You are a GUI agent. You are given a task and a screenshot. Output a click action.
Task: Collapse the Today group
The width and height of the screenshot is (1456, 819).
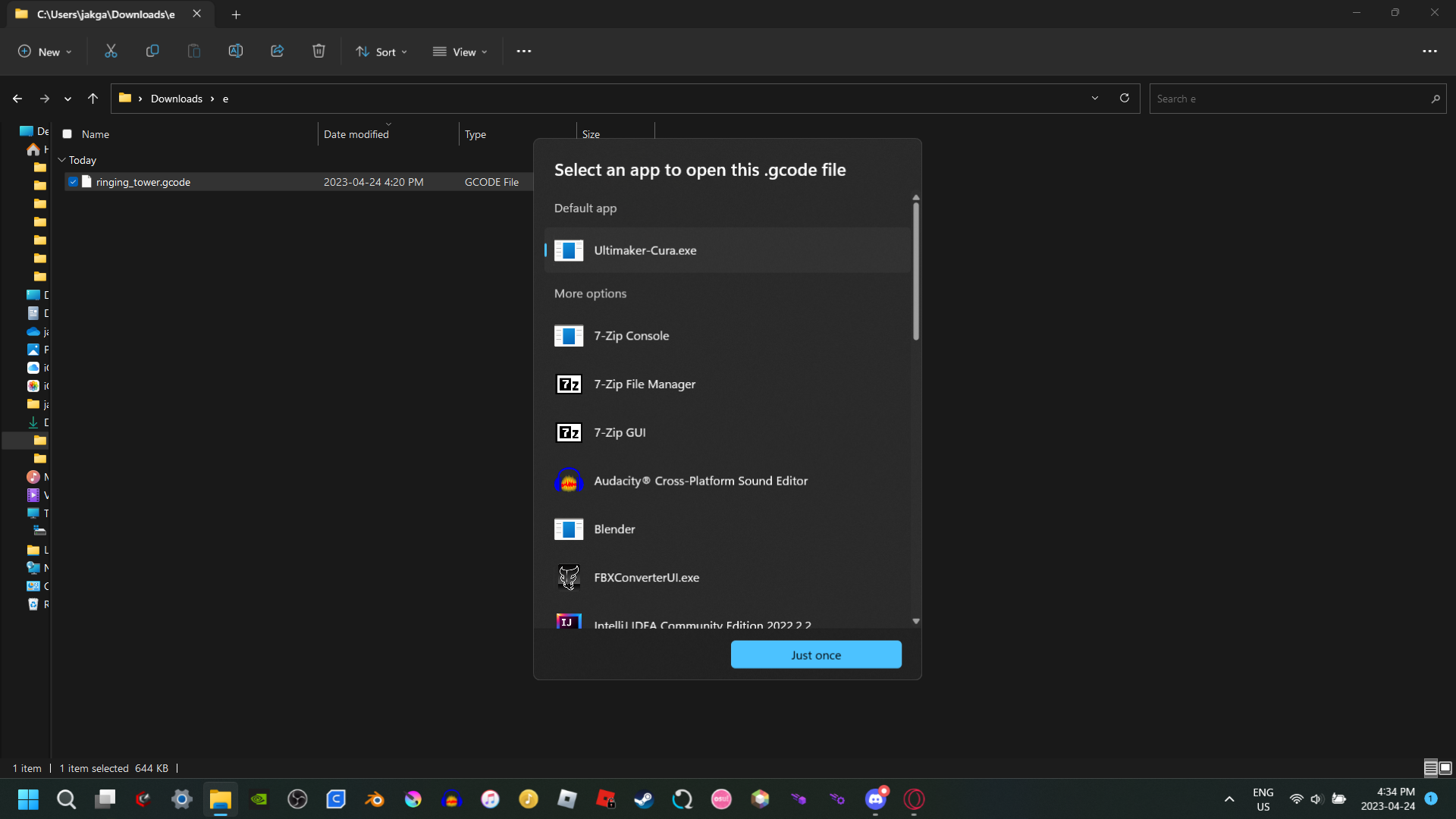61,160
